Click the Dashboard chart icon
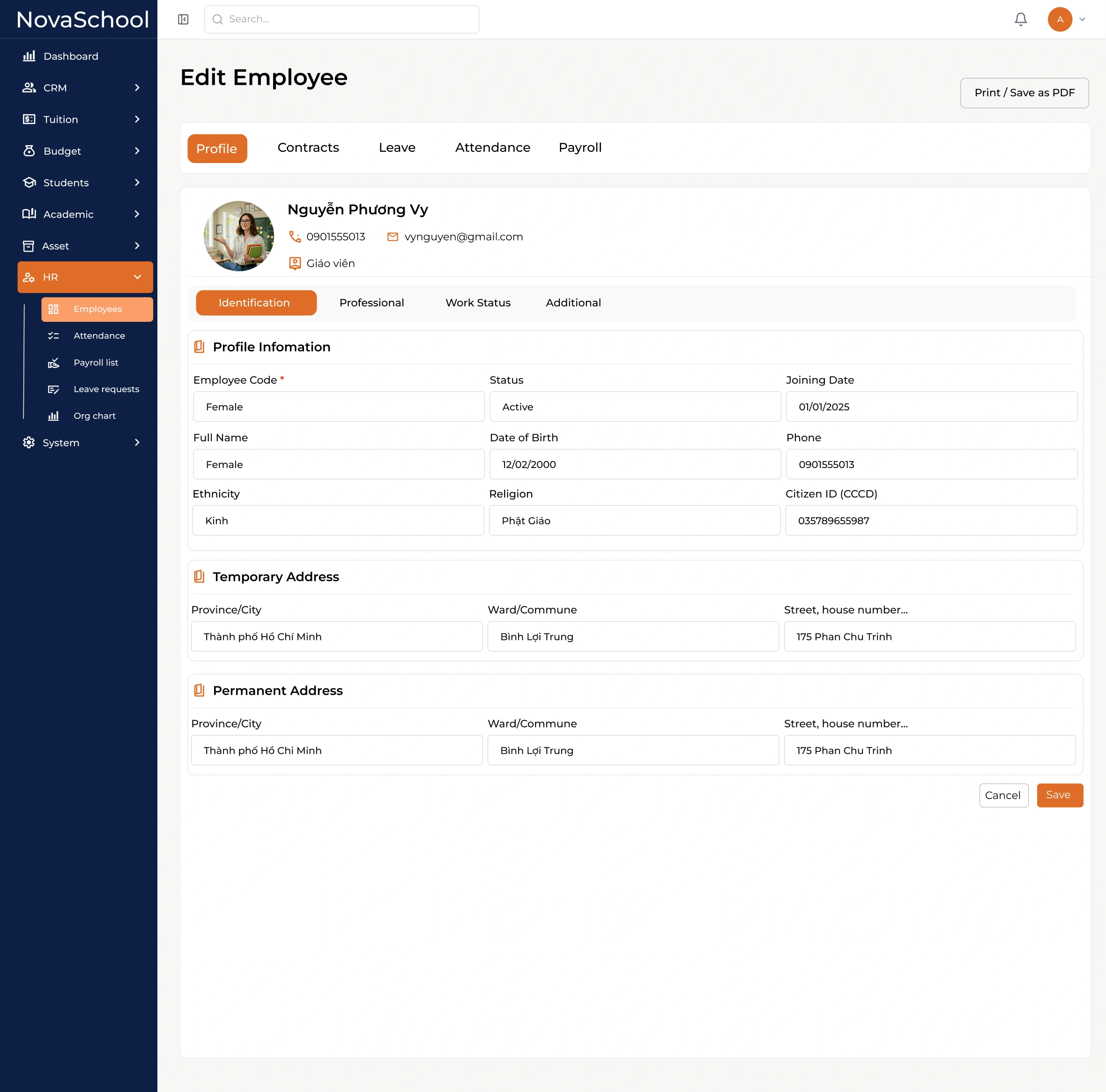The height and width of the screenshot is (1092, 1106). [x=29, y=56]
